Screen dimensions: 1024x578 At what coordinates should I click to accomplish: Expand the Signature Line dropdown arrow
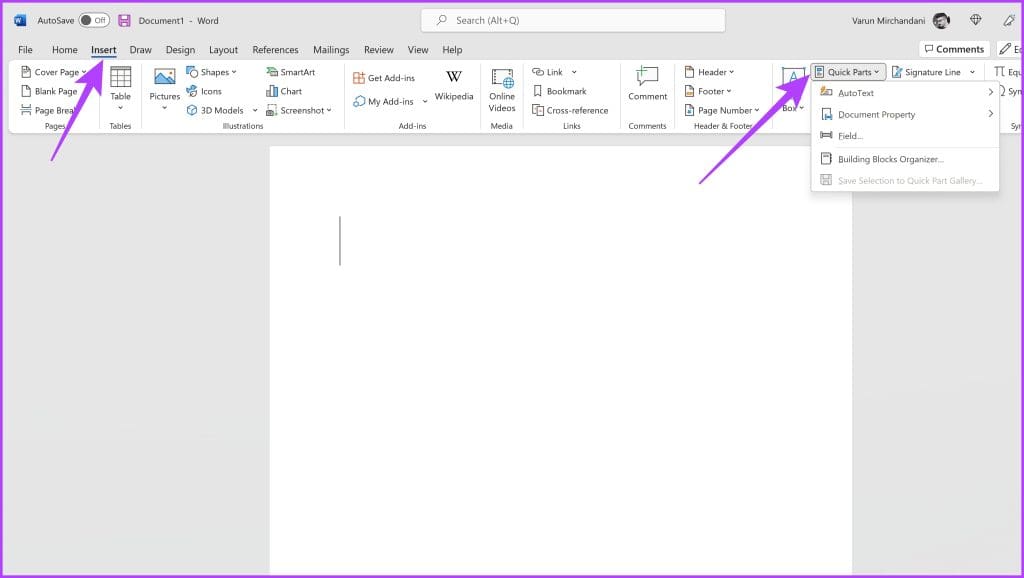coord(972,72)
